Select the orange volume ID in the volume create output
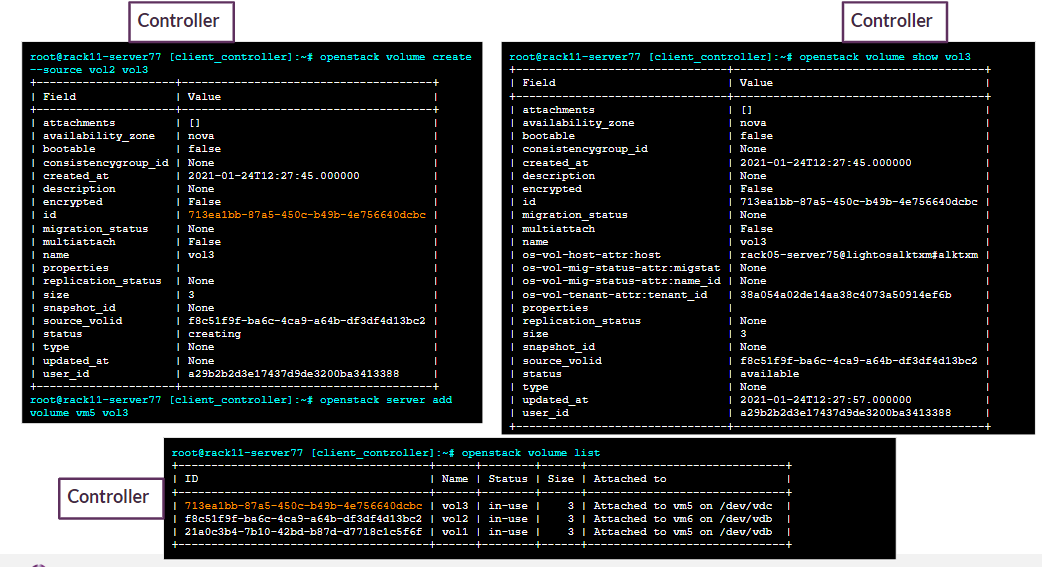The image size is (1042, 567). click(307, 215)
